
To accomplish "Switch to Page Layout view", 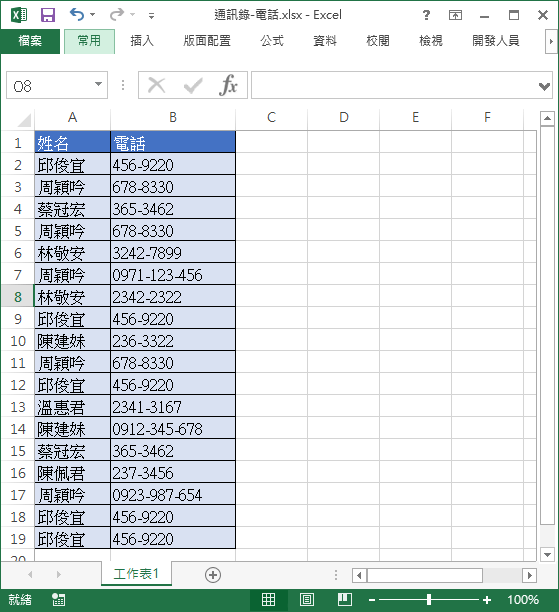I will (x=306, y=600).
